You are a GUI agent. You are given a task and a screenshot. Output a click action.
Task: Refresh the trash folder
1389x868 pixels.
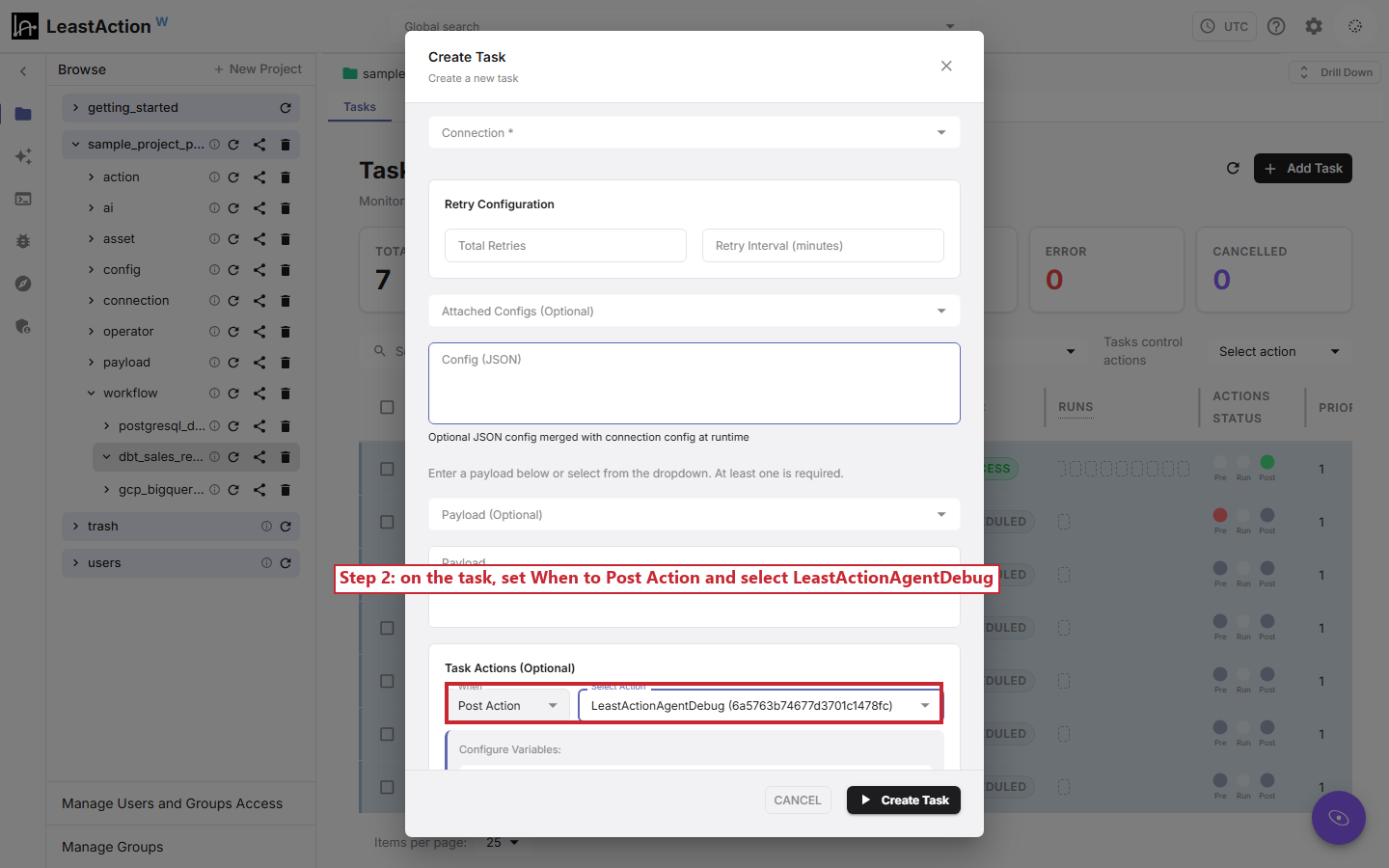(x=286, y=527)
